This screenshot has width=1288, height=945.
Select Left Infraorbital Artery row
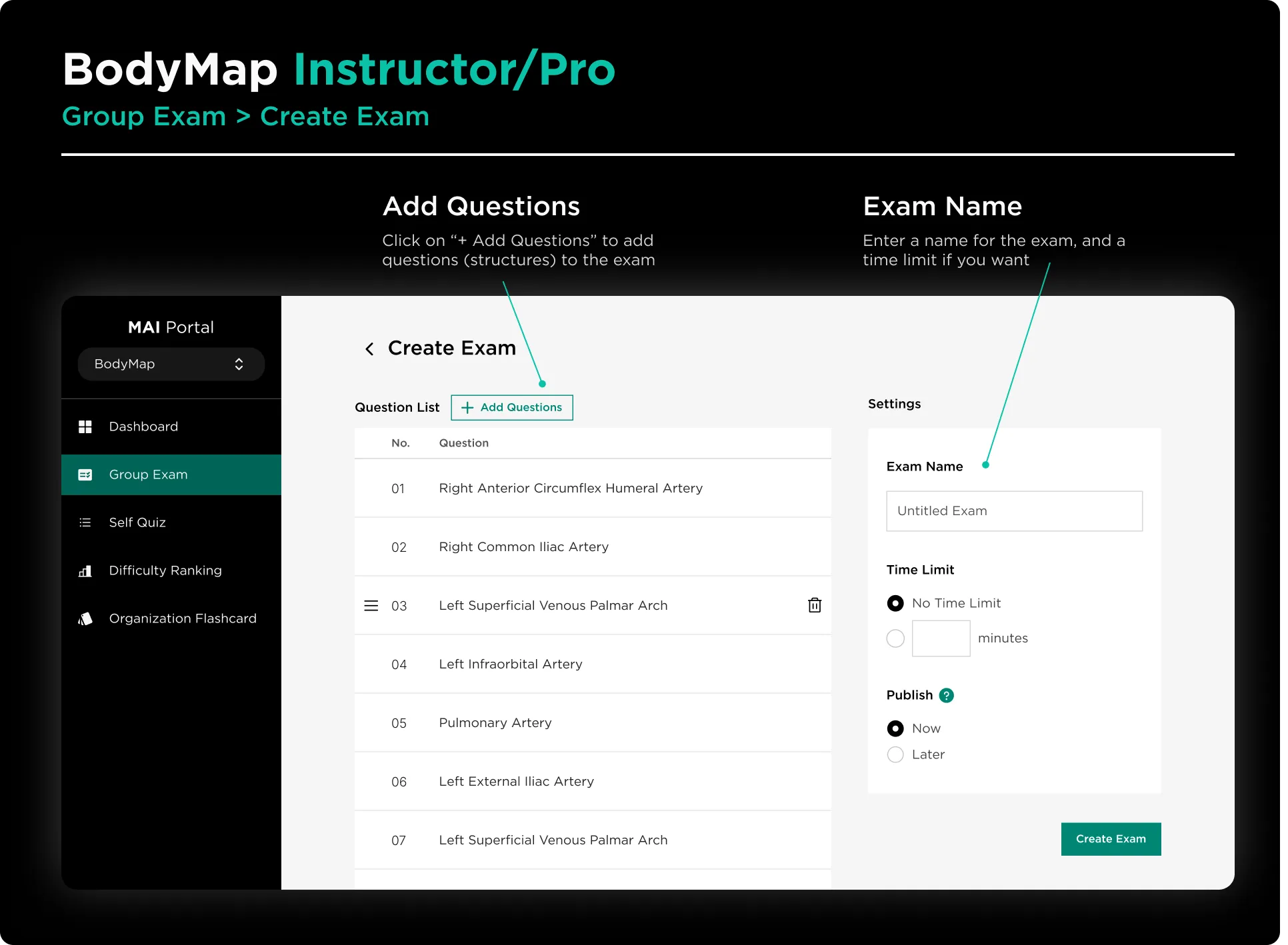pyautogui.click(x=593, y=664)
